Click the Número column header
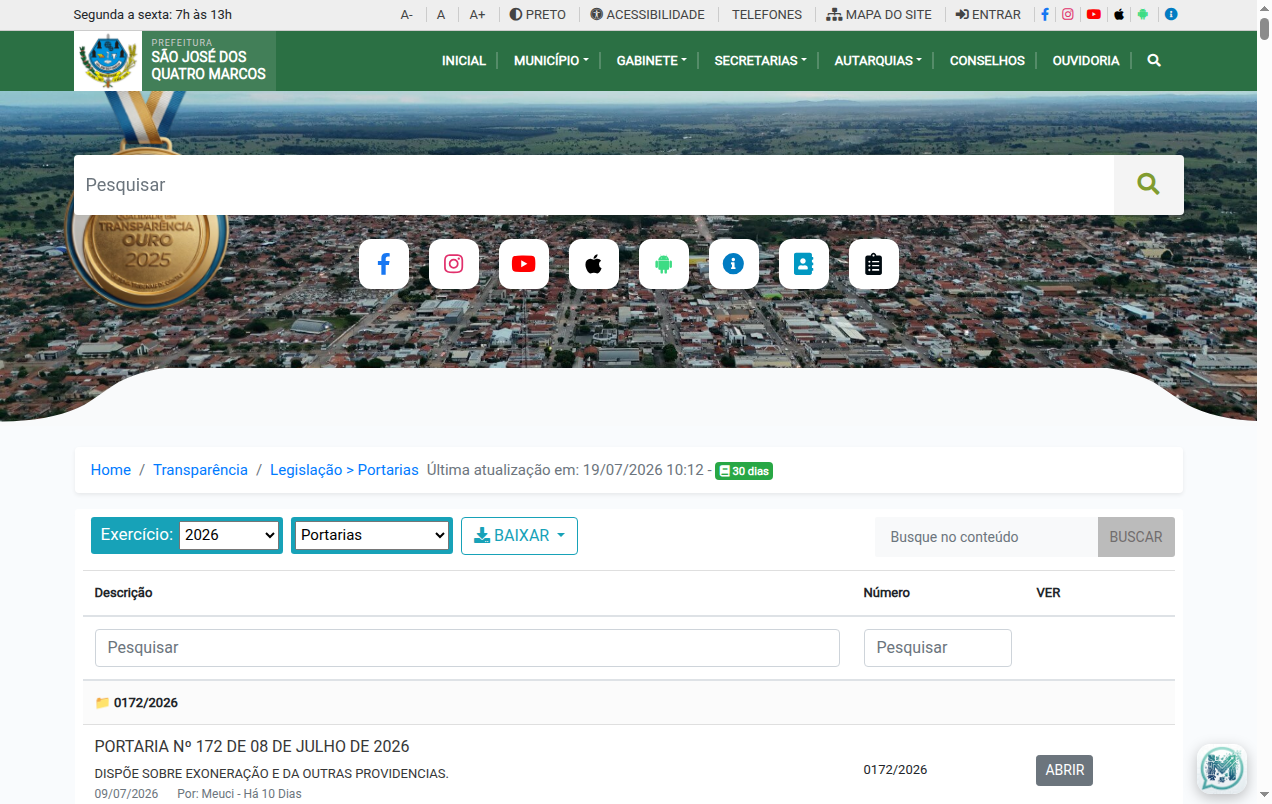Viewport: 1272px width, 804px height. tap(887, 593)
